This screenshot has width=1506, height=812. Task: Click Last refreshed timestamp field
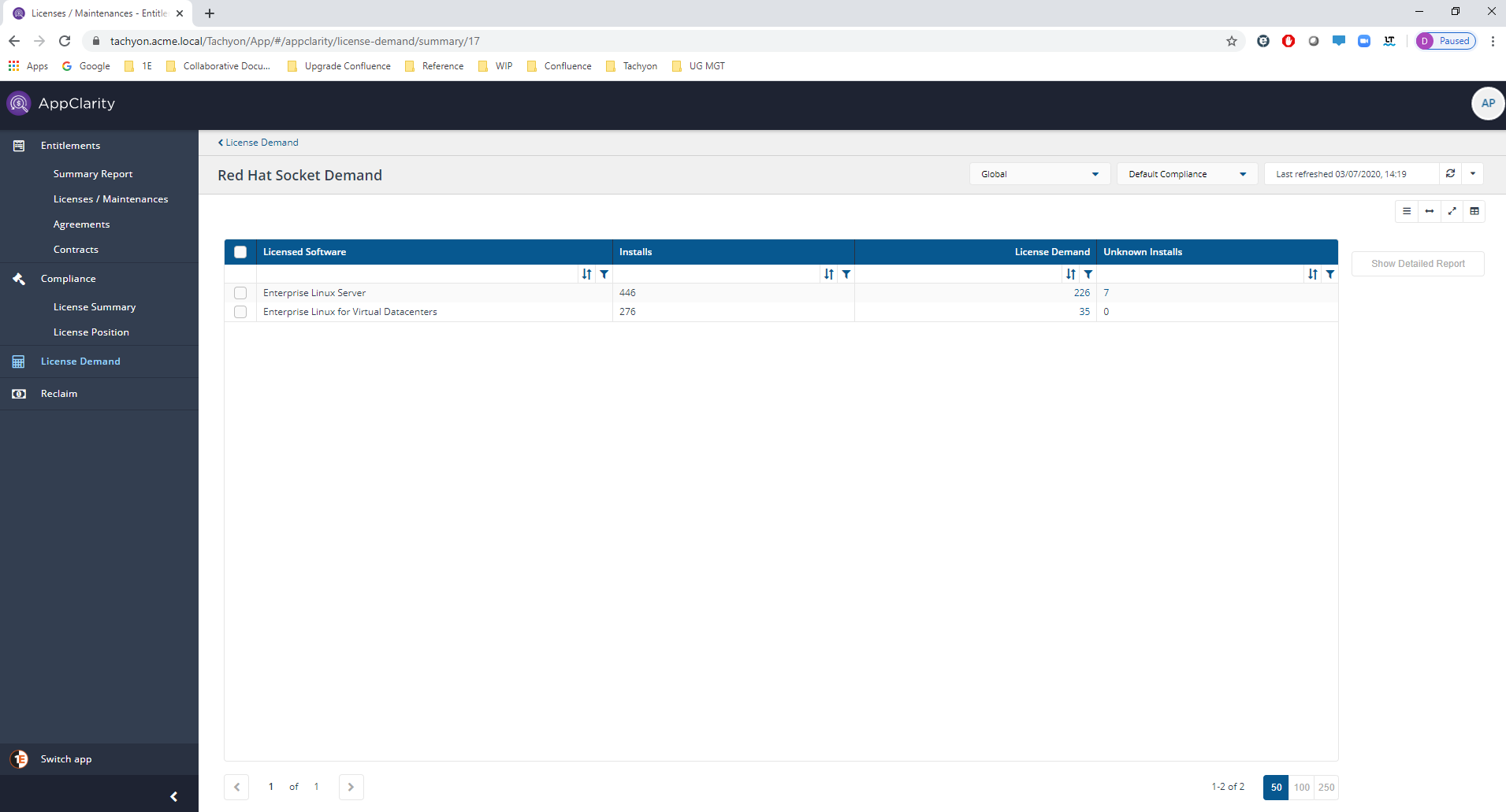1352,174
